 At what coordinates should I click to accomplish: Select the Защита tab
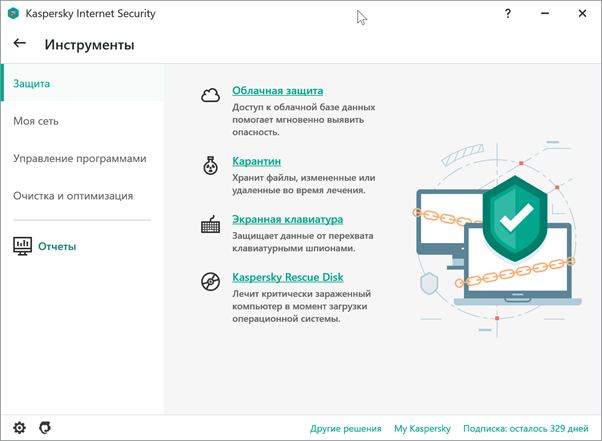(x=82, y=83)
